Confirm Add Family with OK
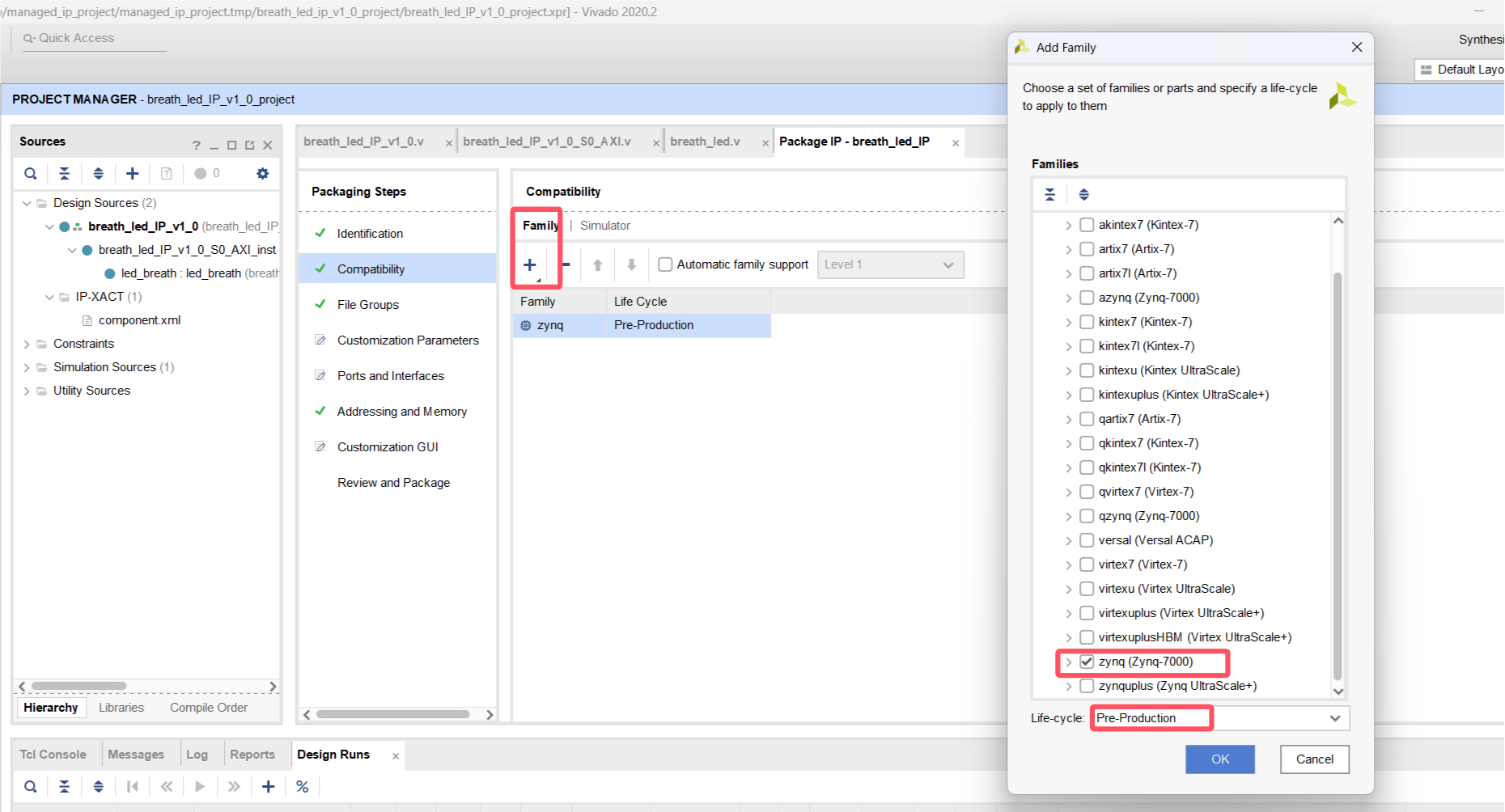 click(x=1220, y=759)
